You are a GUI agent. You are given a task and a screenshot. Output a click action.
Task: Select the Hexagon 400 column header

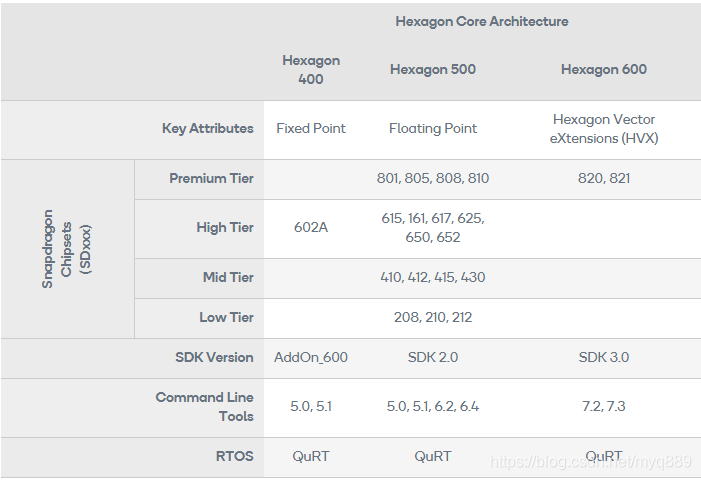311,70
